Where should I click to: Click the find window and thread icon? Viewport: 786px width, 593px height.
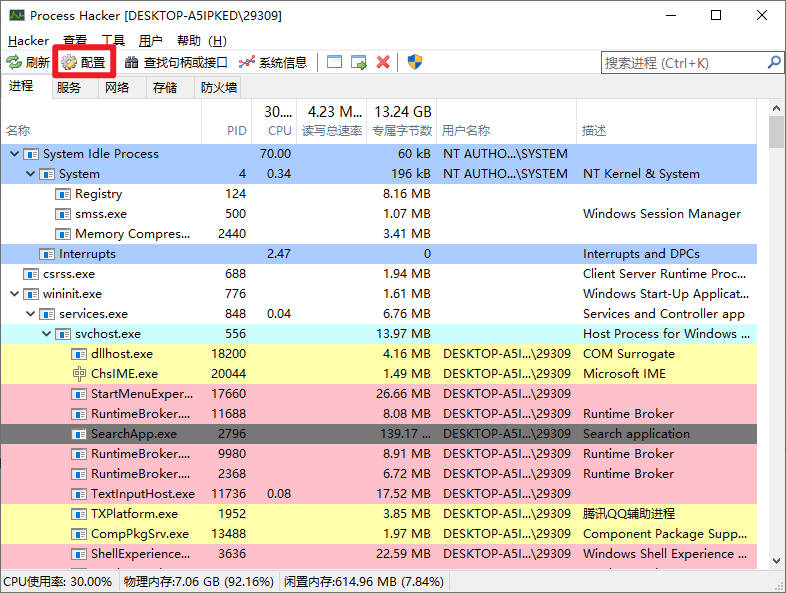point(359,62)
